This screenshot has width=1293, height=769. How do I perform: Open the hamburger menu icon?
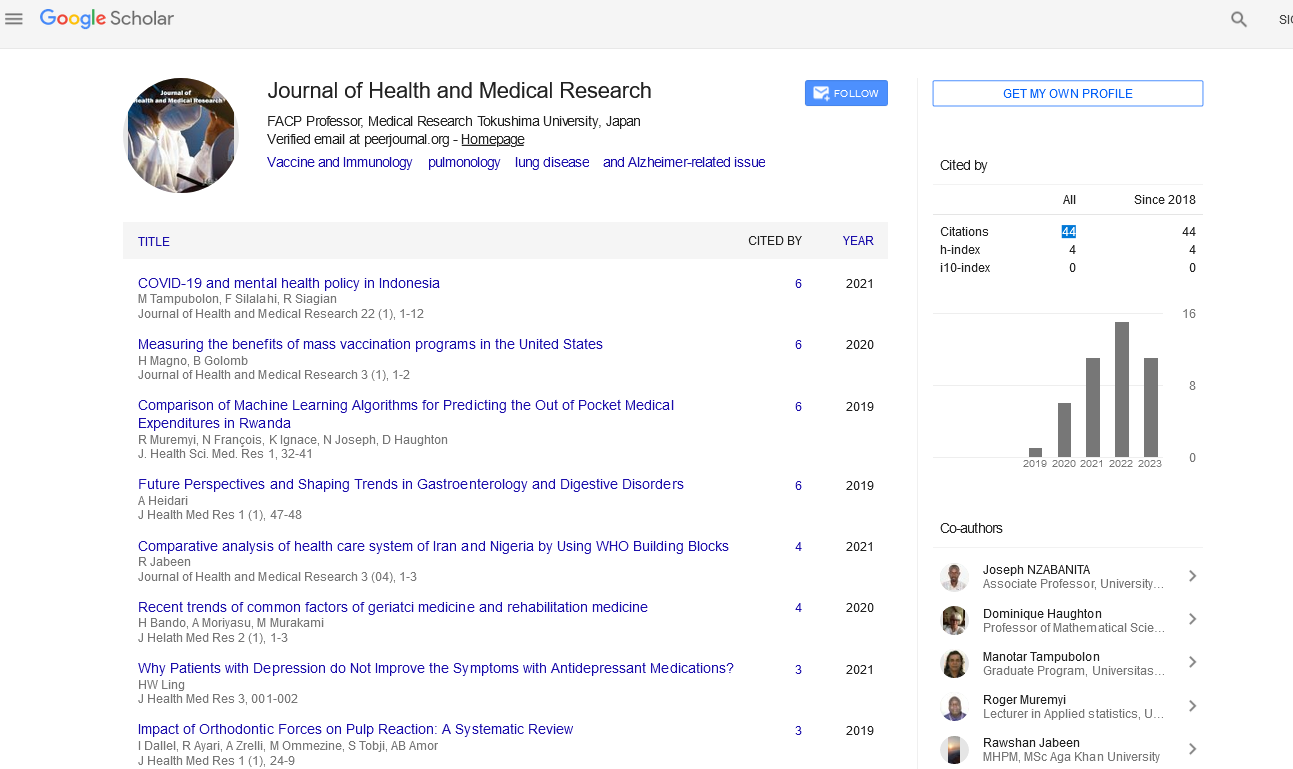pos(14,19)
